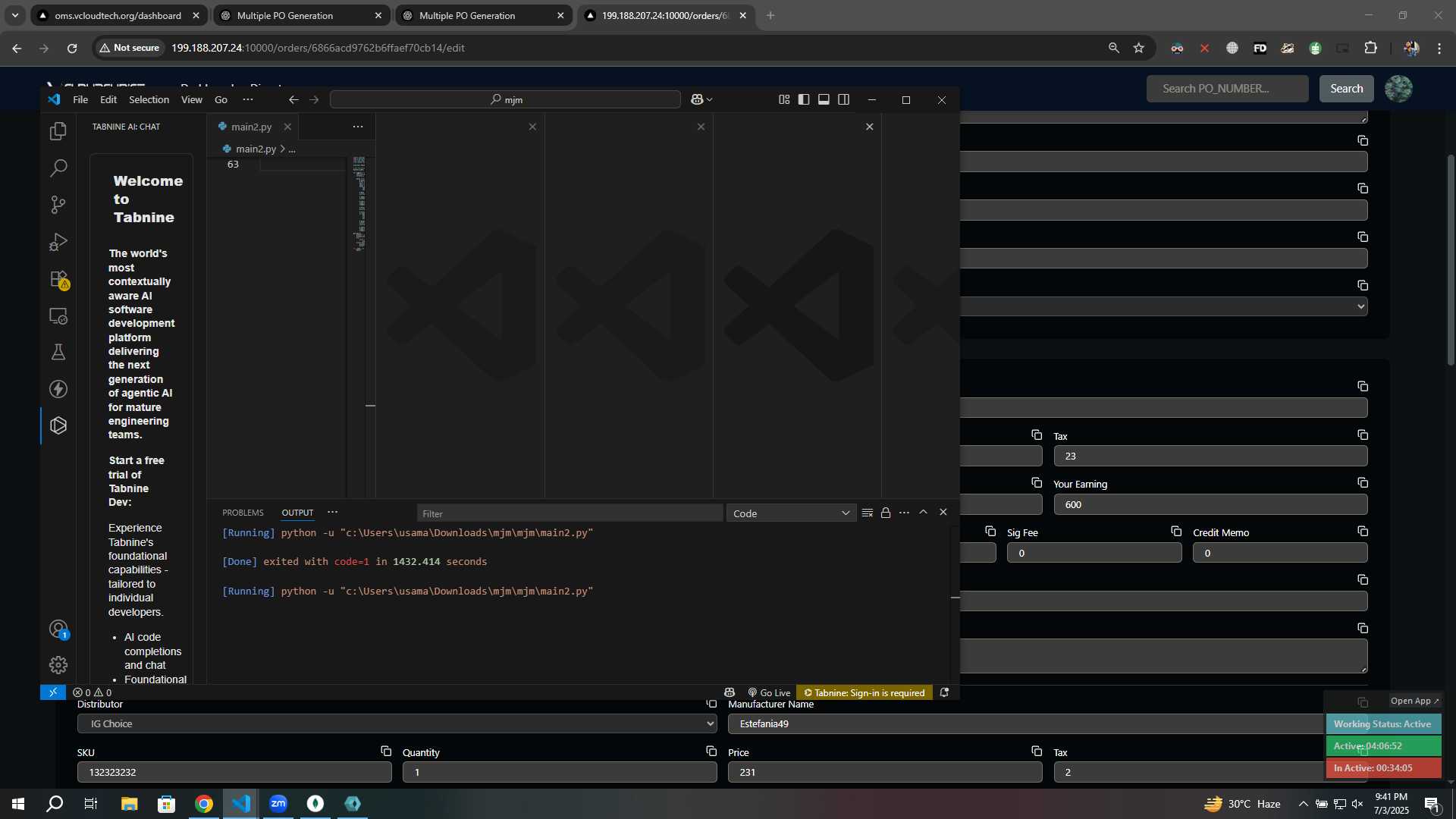Click the browser page vertical scrollbar
This screenshot has height=819, width=1456.
point(1451,259)
